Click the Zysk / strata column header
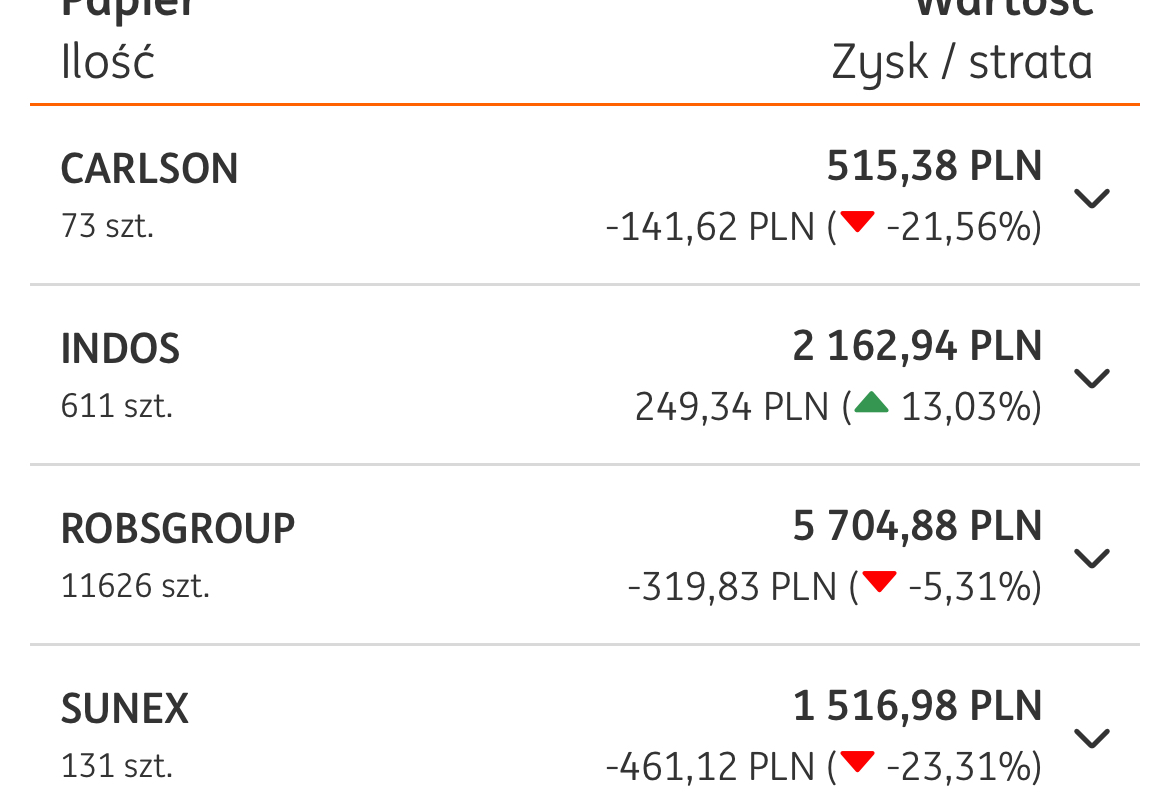 click(x=962, y=63)
